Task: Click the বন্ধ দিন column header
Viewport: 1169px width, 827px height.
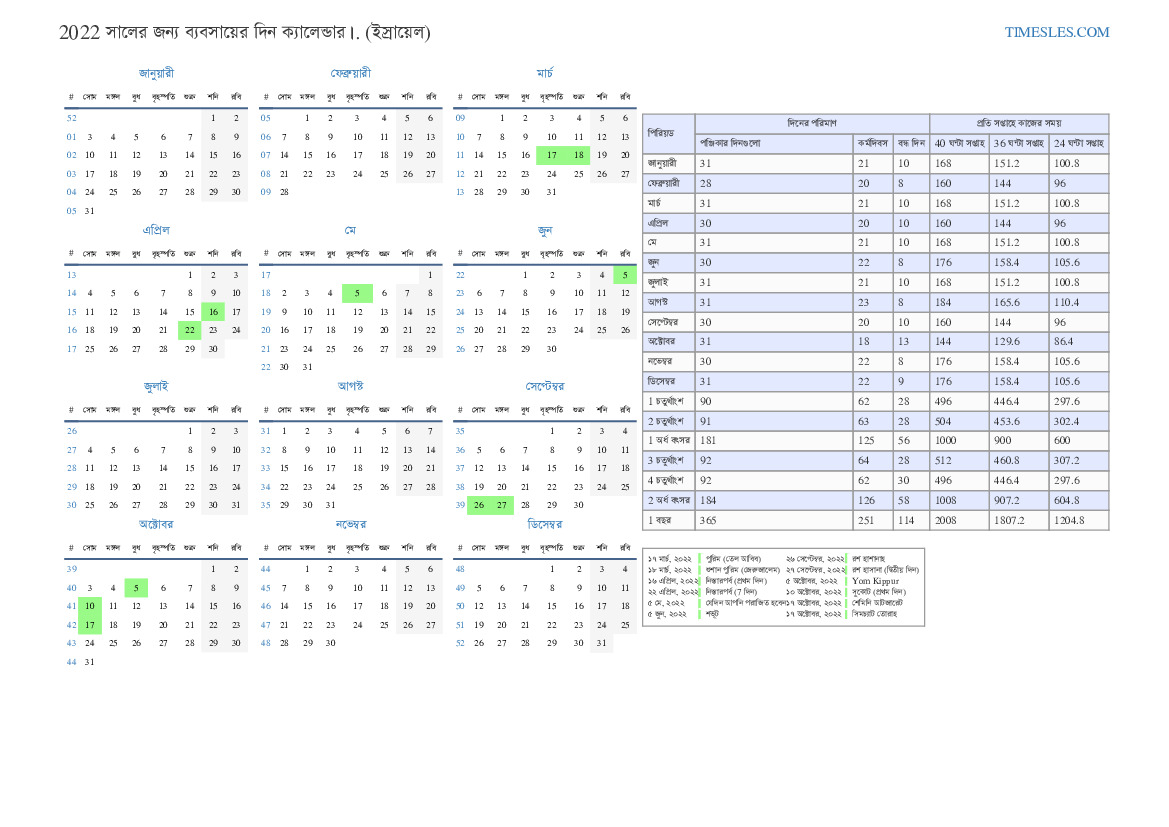Action: tap(911, 143)
